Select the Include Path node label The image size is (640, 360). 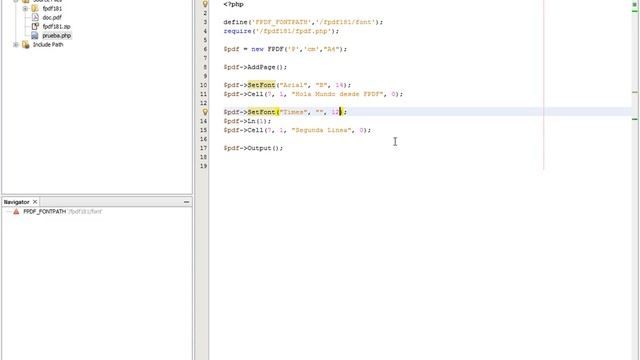[48, 44]
